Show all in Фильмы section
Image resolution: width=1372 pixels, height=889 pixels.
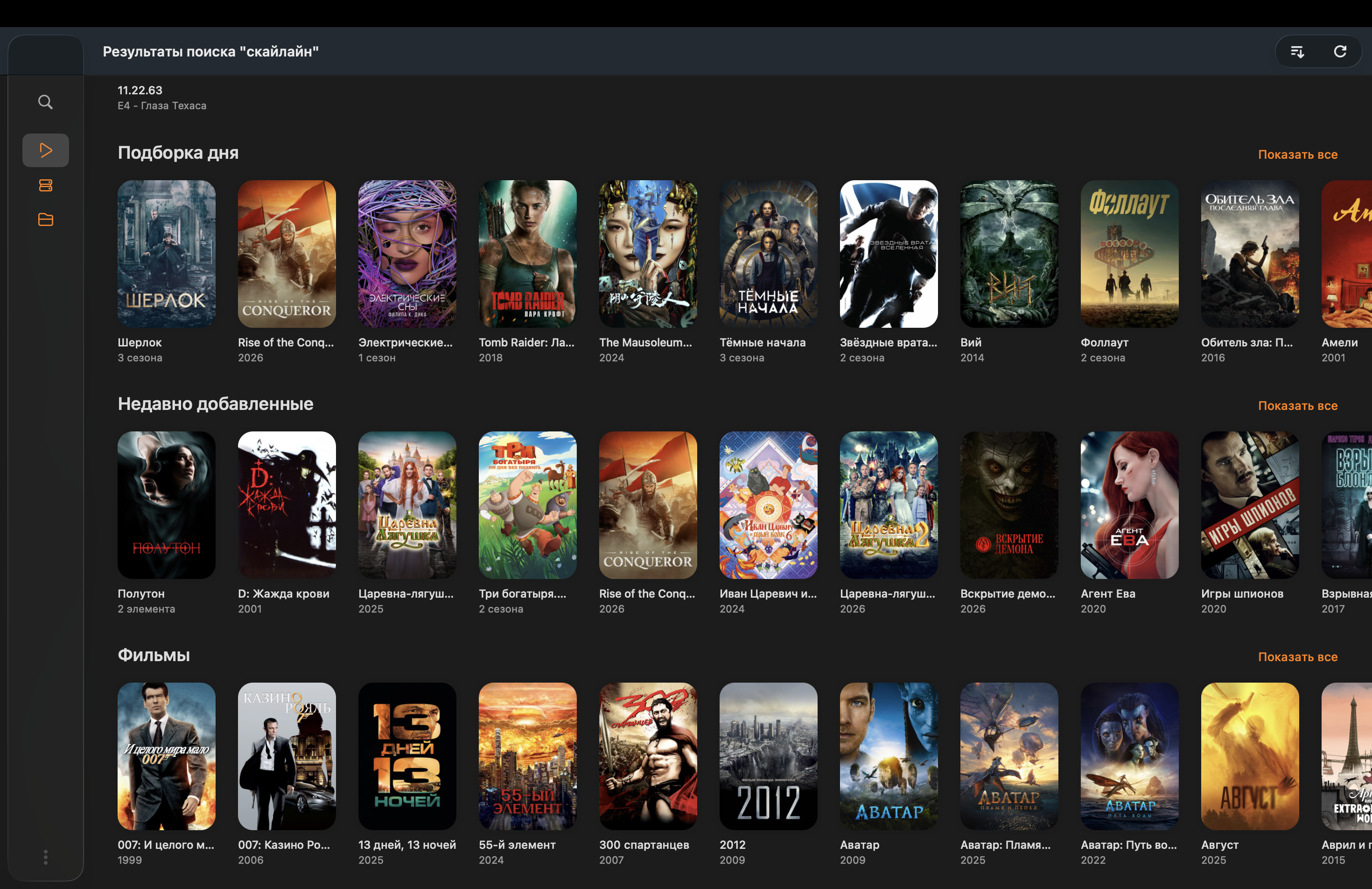(1297, 656)
